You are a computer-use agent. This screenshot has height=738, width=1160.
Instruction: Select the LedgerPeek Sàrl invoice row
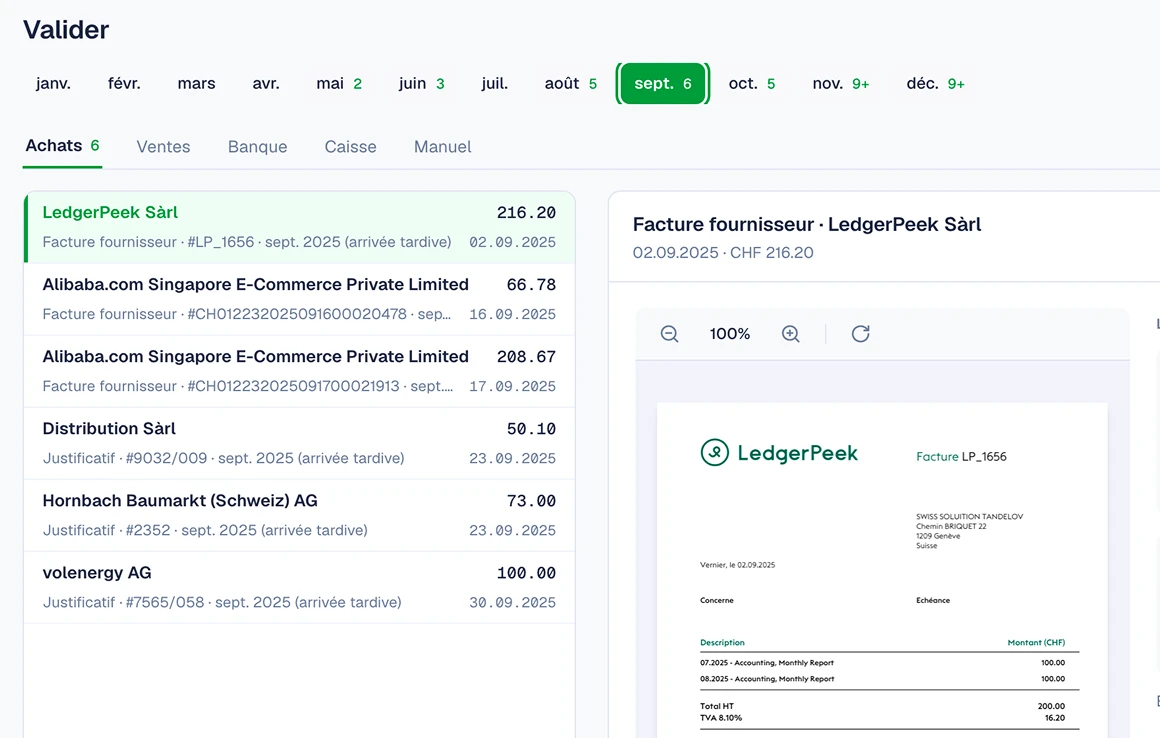pyautogui.click(x=299, y=227)
